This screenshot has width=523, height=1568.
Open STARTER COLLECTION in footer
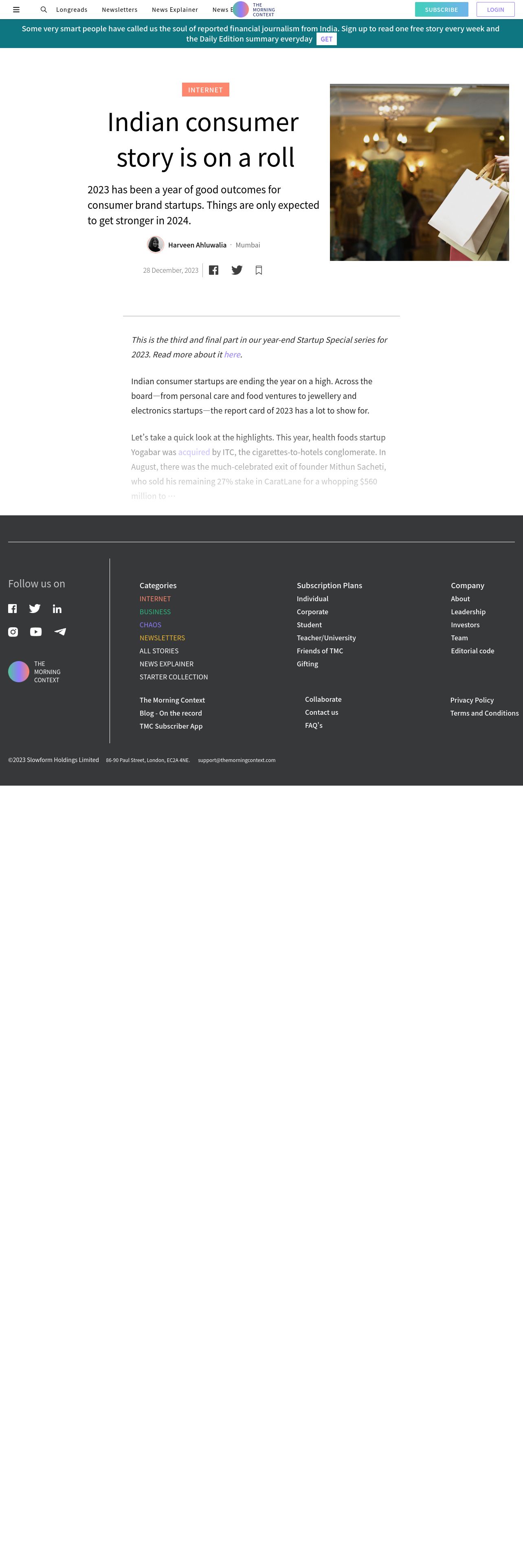[x=174, y=677]
